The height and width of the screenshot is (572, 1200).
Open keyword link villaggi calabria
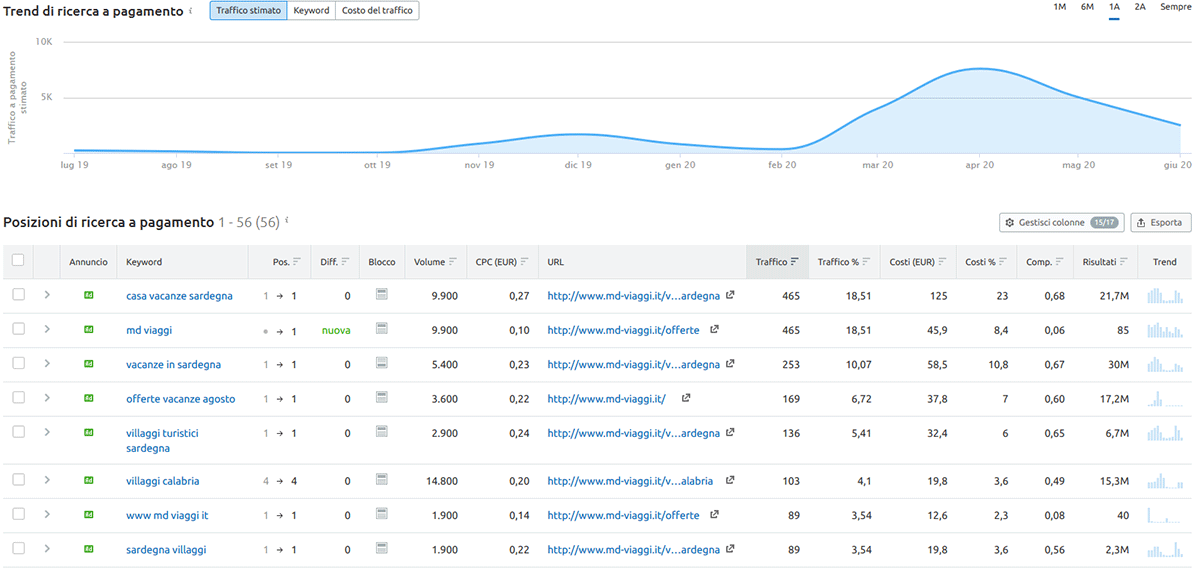coord(162,481)
